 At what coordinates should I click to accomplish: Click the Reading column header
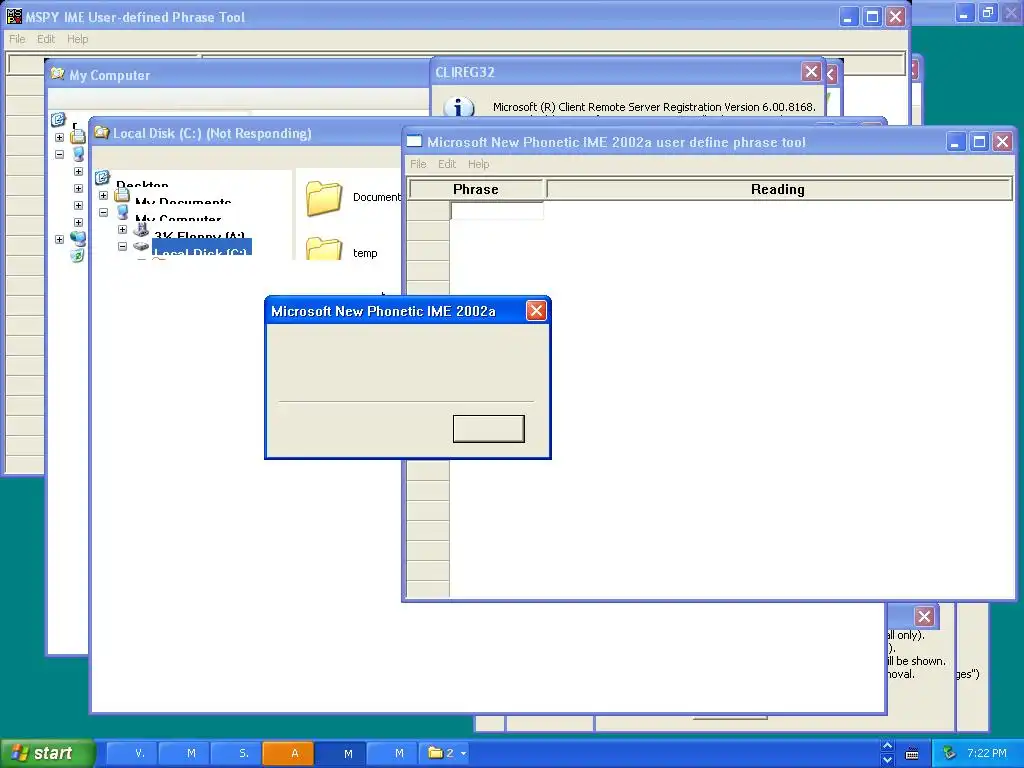[778, 189]
